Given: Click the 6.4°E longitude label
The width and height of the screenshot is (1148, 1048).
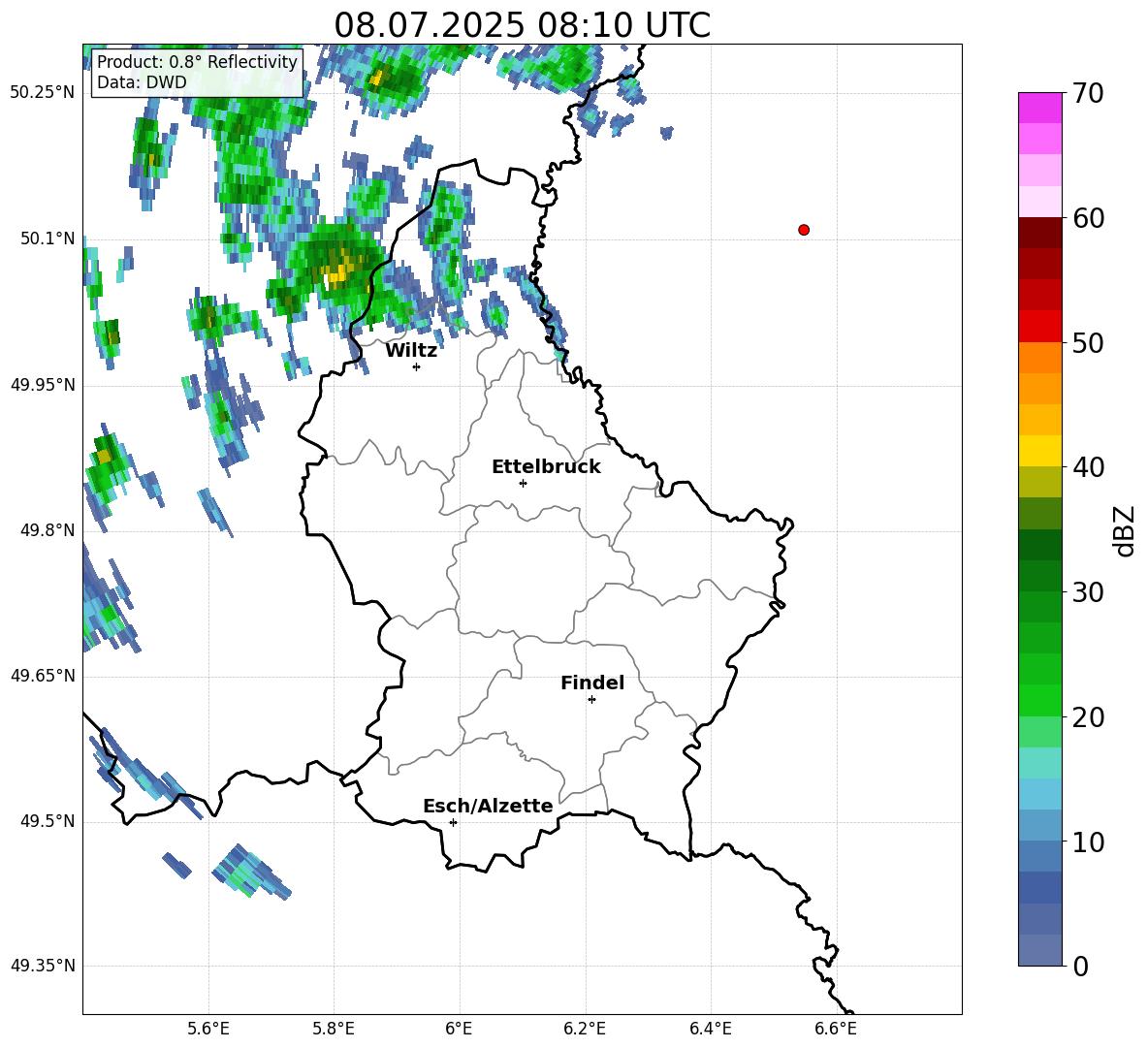Looking at the screenshot, I should pos(710,1029).
